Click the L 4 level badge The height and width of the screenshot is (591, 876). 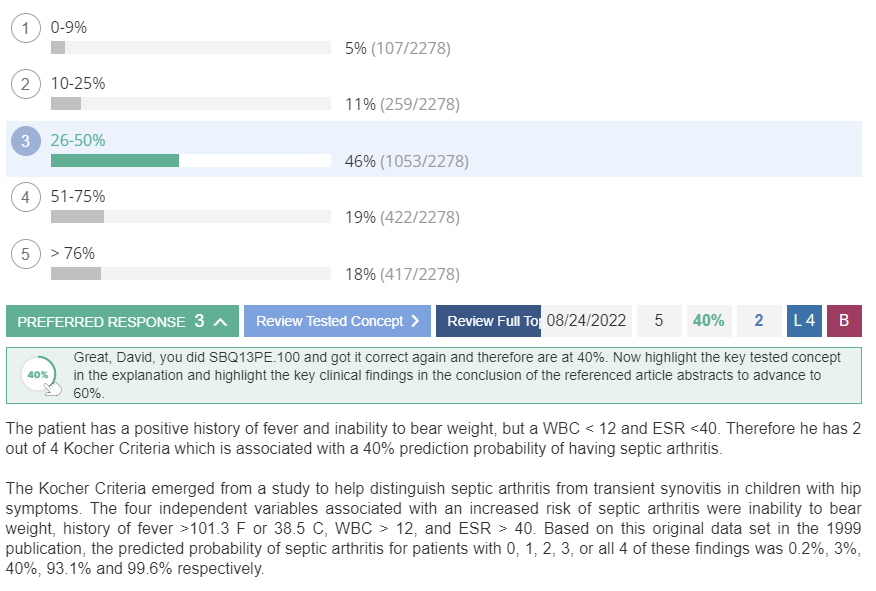[804, 321]
